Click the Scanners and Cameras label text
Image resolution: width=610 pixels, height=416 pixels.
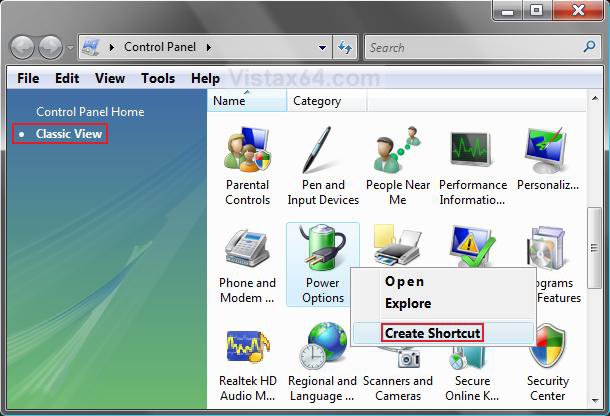click(398, 388)
